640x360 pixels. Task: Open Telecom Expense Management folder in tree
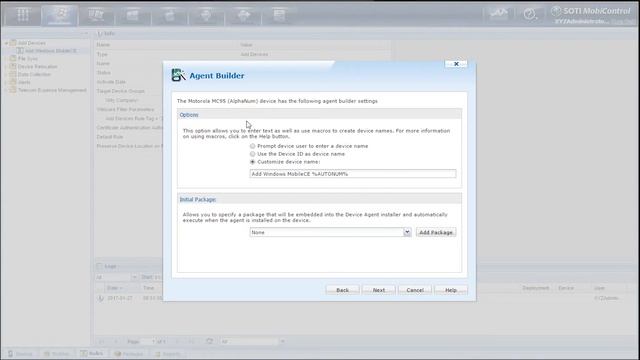(x=52, y=90)
